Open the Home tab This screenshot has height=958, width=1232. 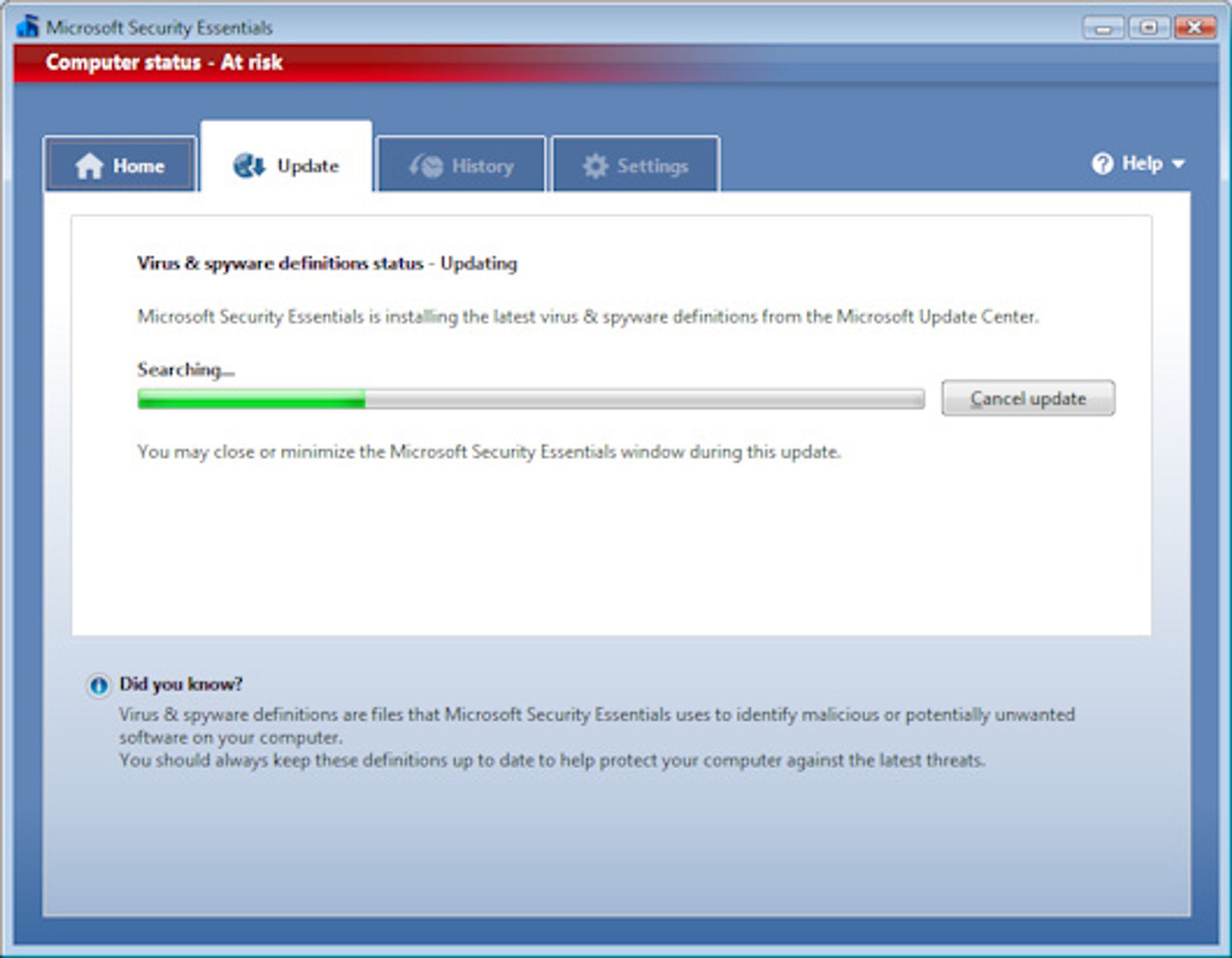(120, 165)
